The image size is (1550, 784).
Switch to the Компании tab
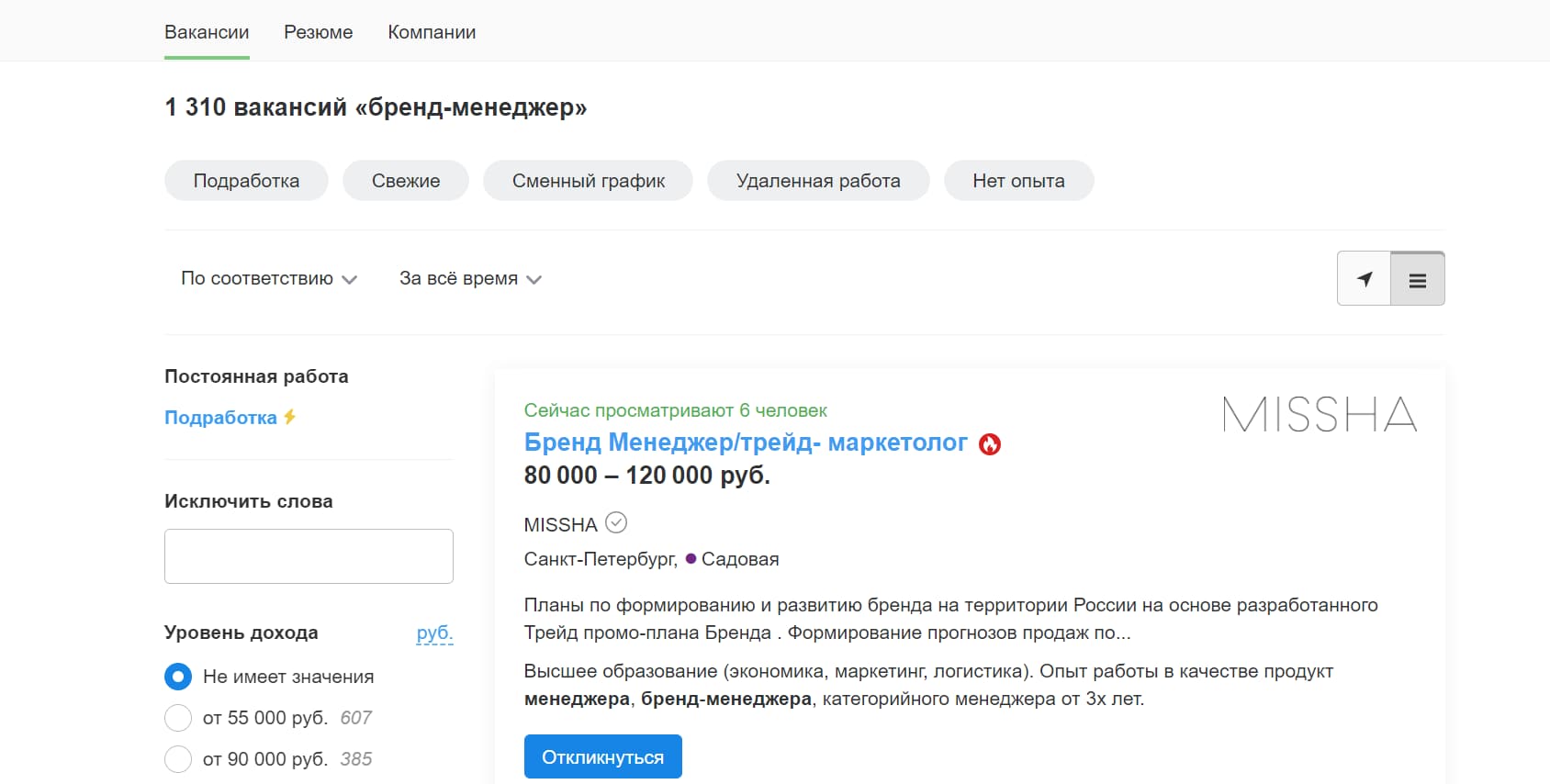point(432,32)
